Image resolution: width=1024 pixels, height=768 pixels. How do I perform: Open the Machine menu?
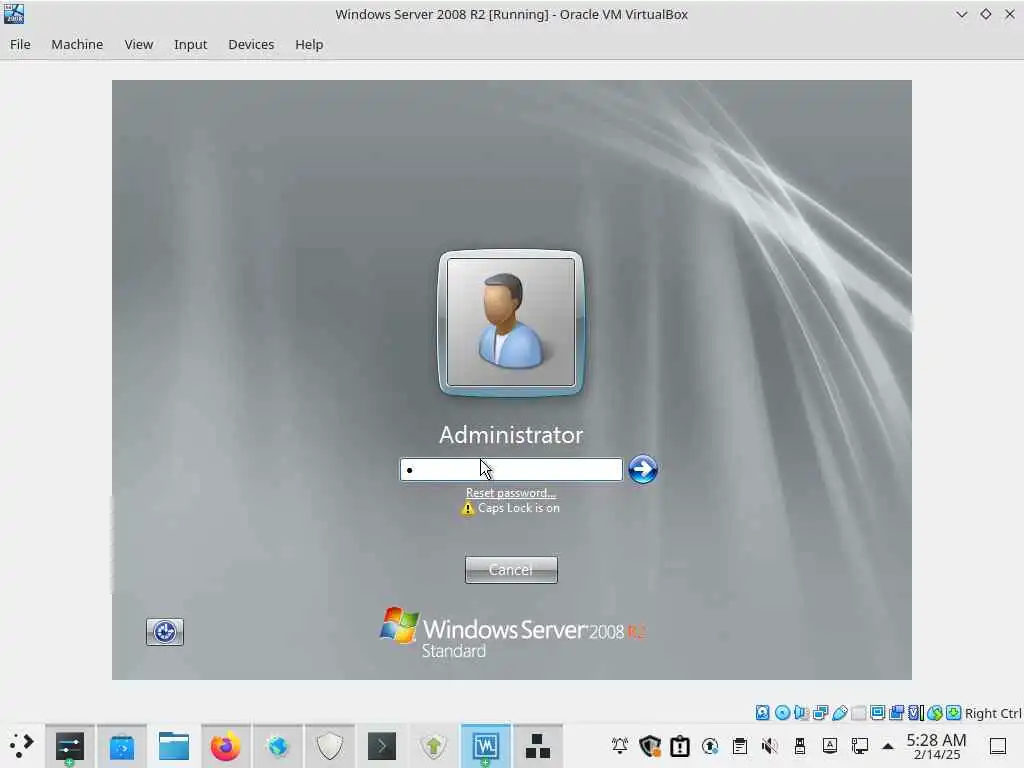pos(77,44)
